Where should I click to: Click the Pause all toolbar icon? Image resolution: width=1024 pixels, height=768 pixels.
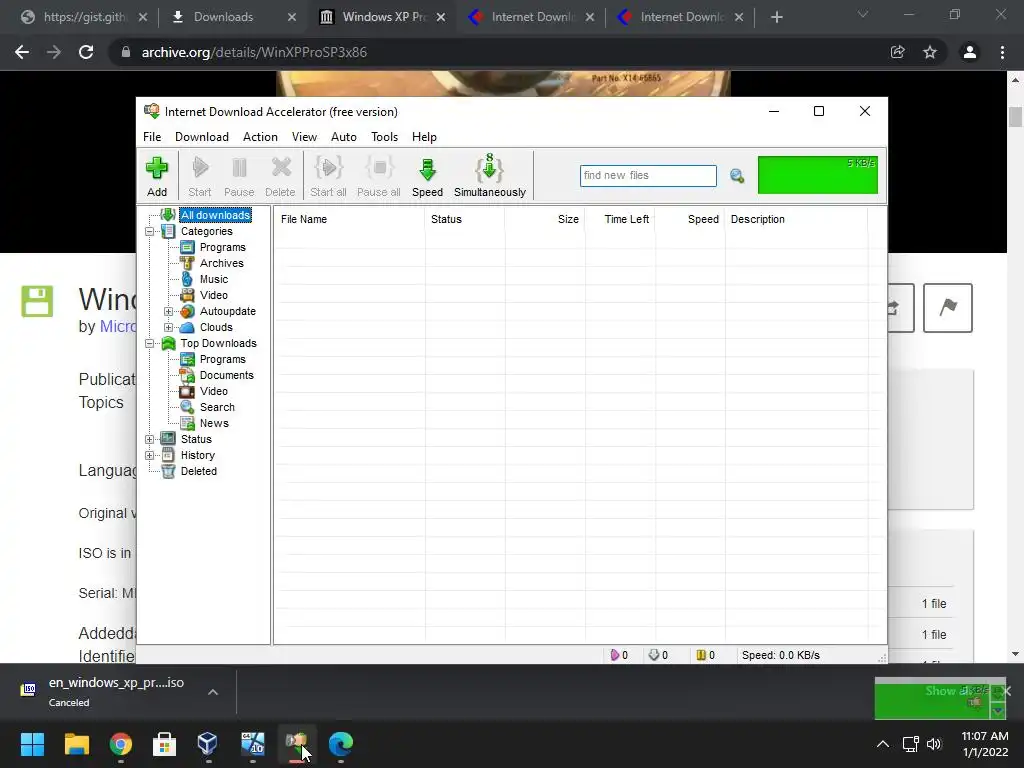(x=379, y=176)
